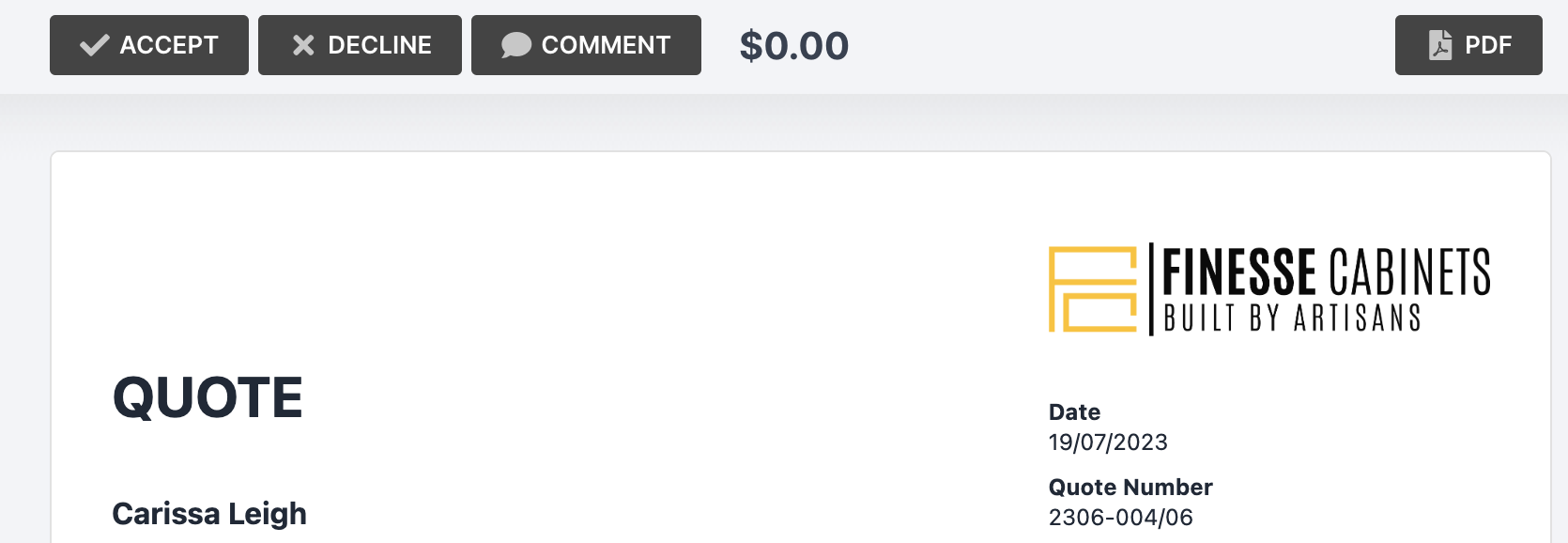Screen dimensions: 1568x543
Task: Click the date value 19/07/2023
Action: coord(1108,442)
